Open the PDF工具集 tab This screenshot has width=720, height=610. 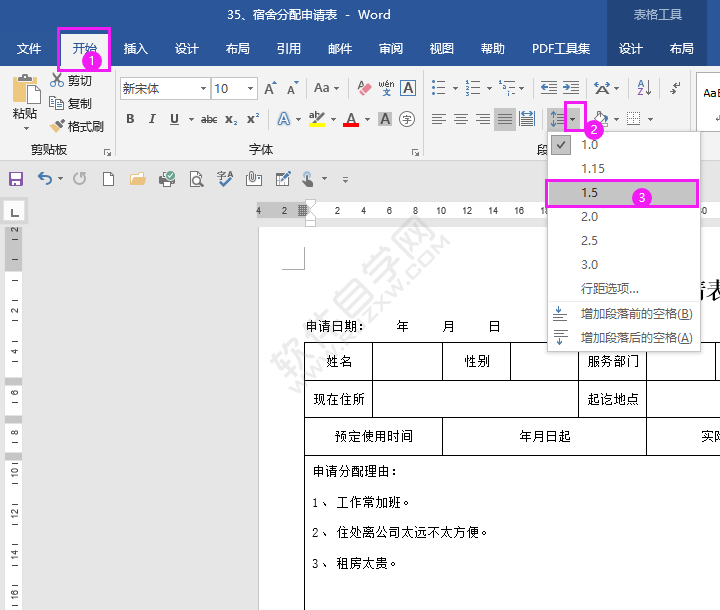(x=561, y=49)
